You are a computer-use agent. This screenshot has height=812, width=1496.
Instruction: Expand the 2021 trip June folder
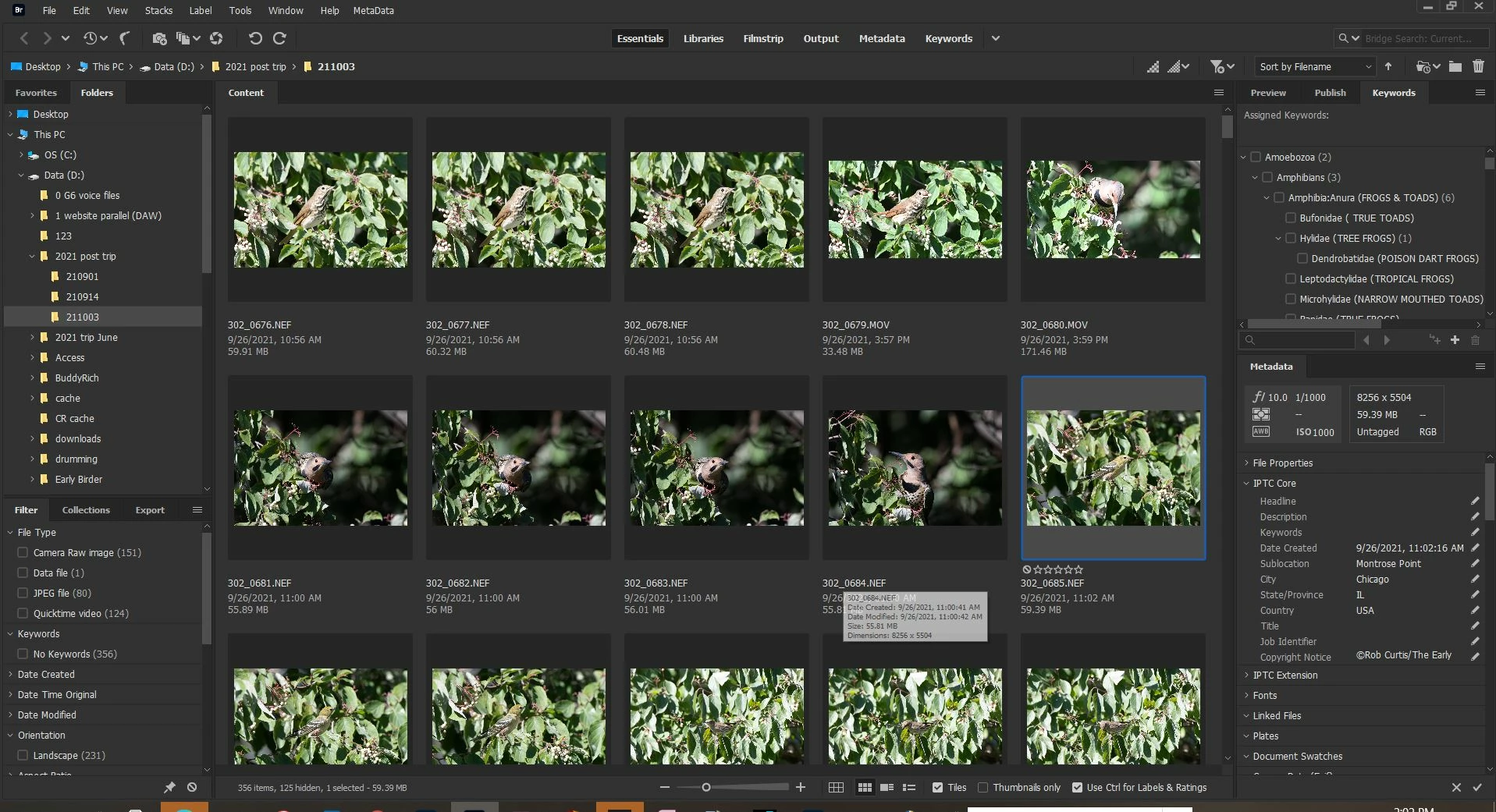coord(32,338)
